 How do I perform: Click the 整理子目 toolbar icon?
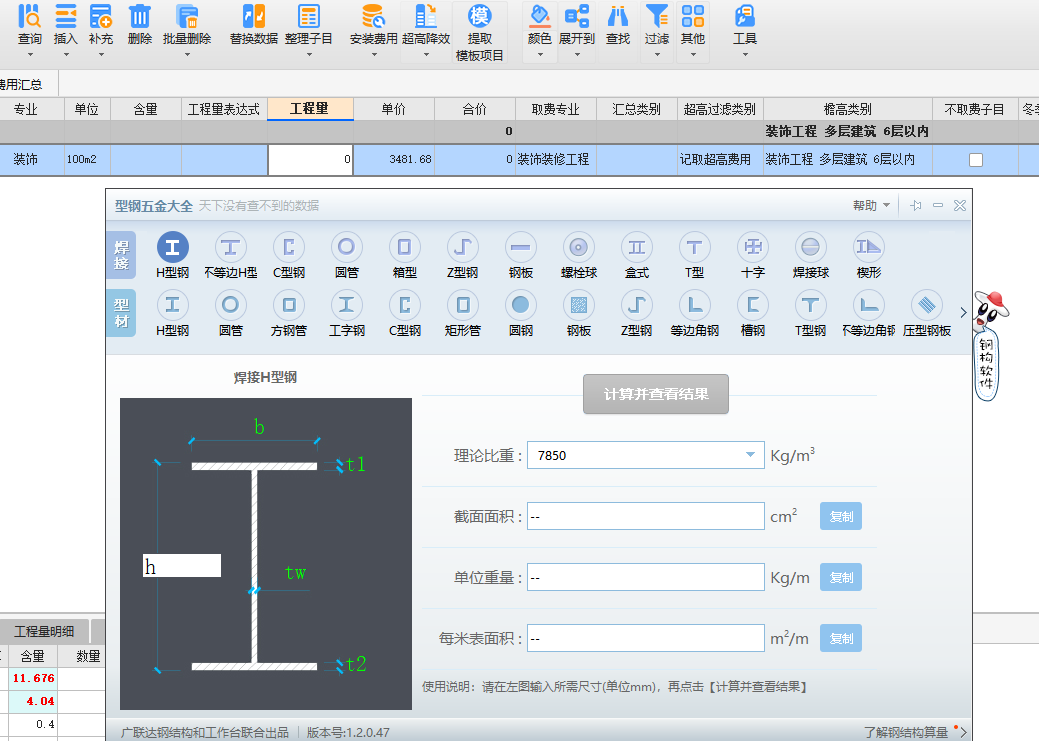tap(309, 16)
